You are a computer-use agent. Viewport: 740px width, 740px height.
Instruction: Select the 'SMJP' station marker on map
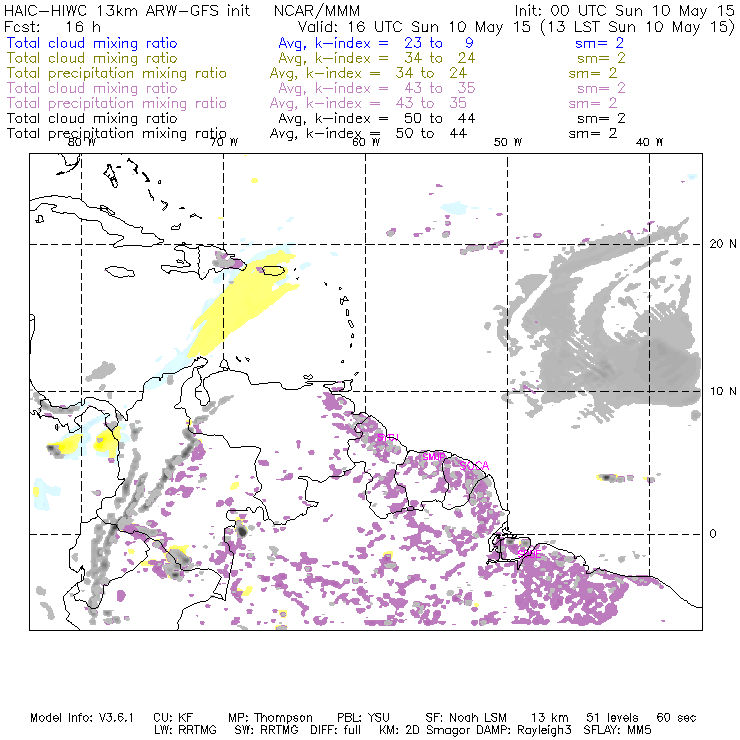tap(433, 456)
